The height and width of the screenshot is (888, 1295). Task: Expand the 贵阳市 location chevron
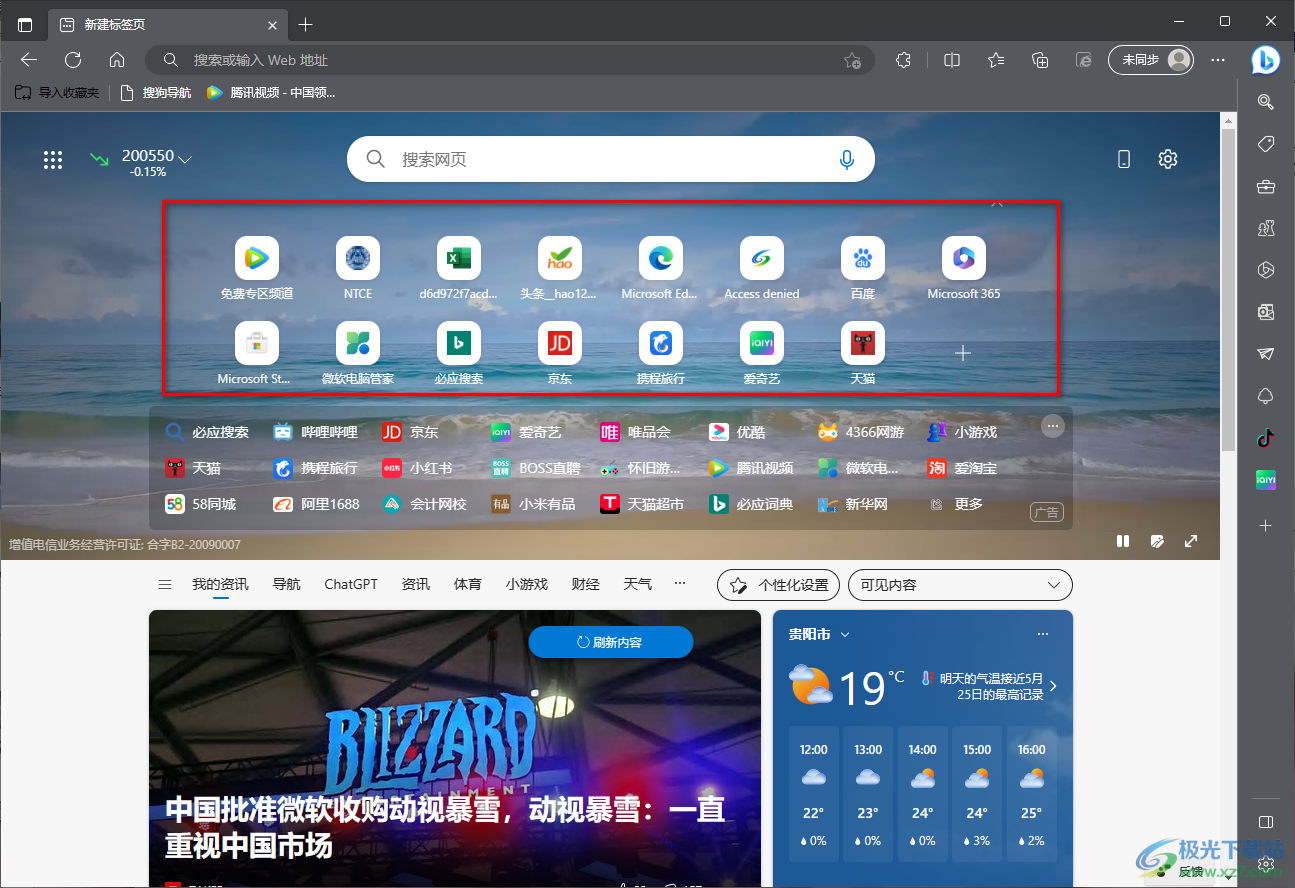[845, 635]
